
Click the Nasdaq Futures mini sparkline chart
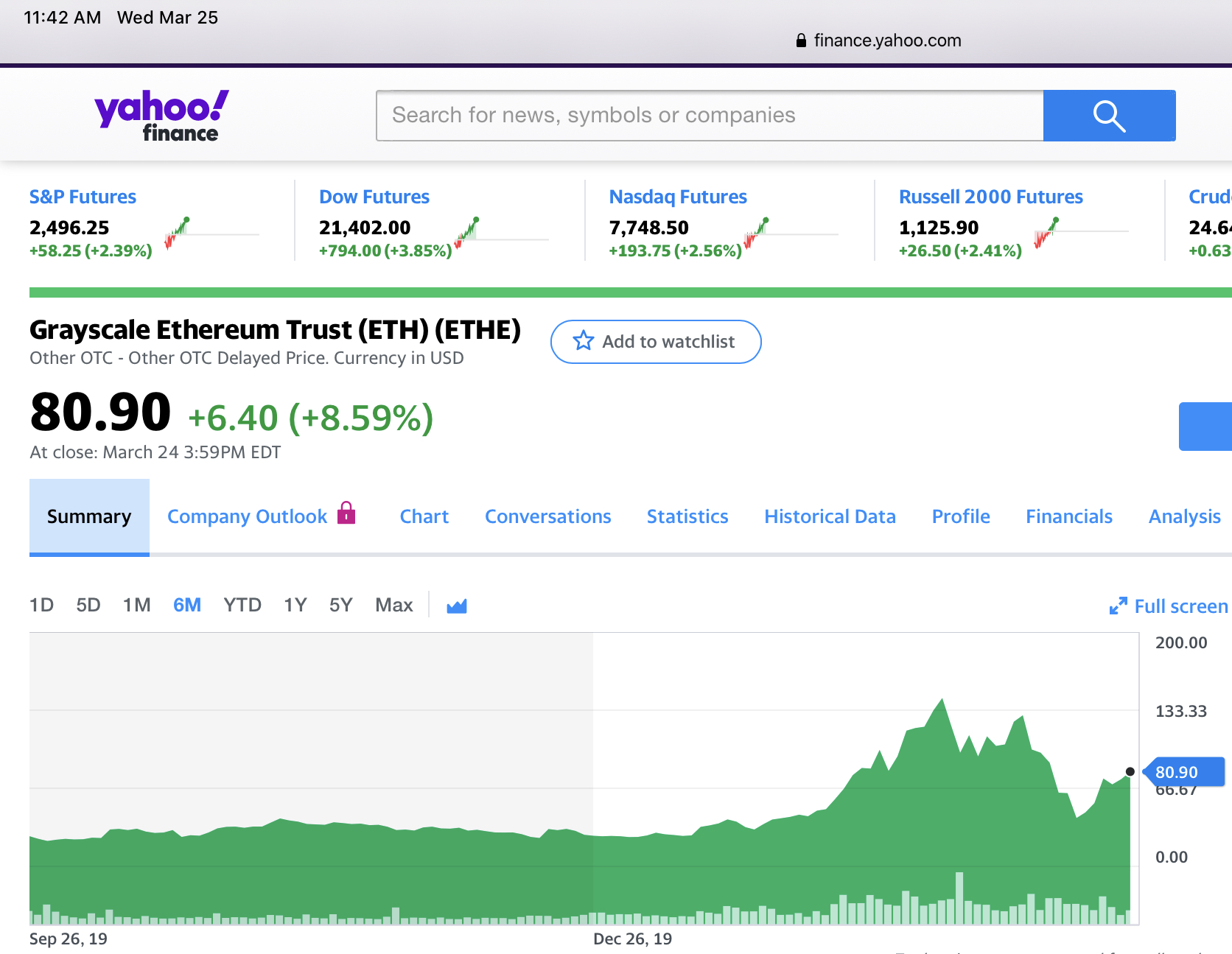791,234
